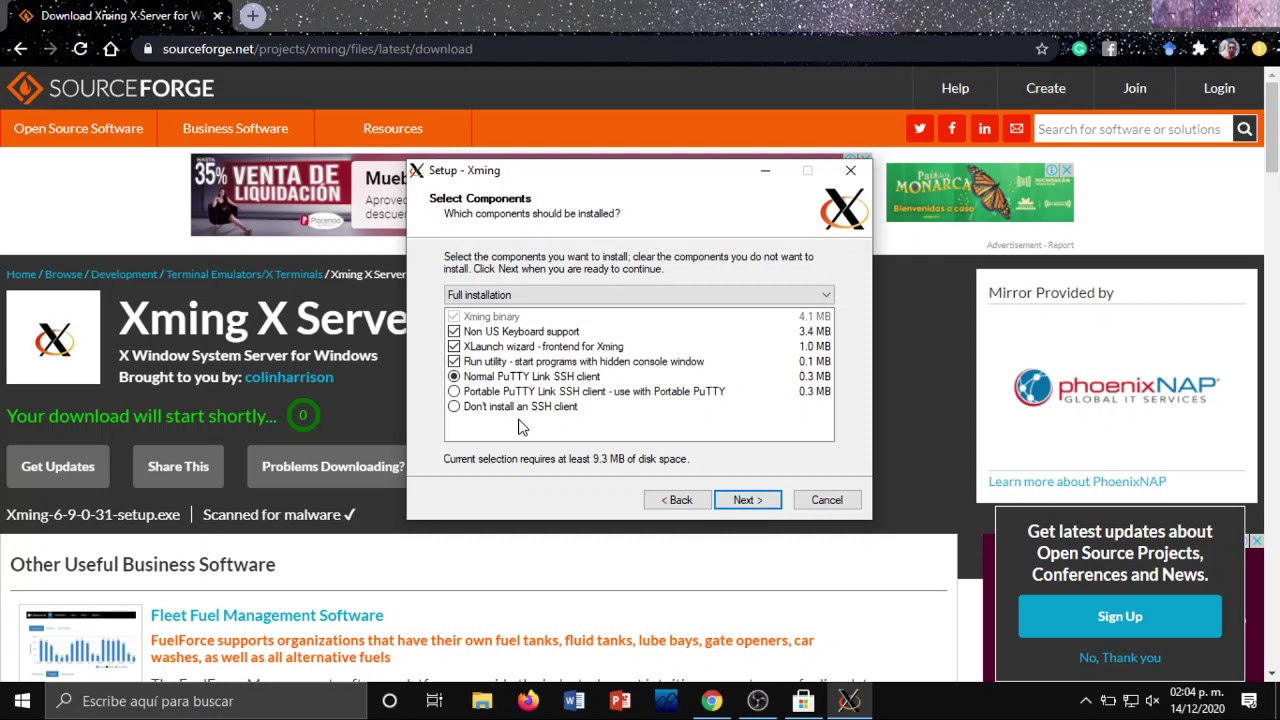This screenshot has width=1280, height=720.
Task: Bookmark this page with the star icon
Action: click(x=1042, y=48)
